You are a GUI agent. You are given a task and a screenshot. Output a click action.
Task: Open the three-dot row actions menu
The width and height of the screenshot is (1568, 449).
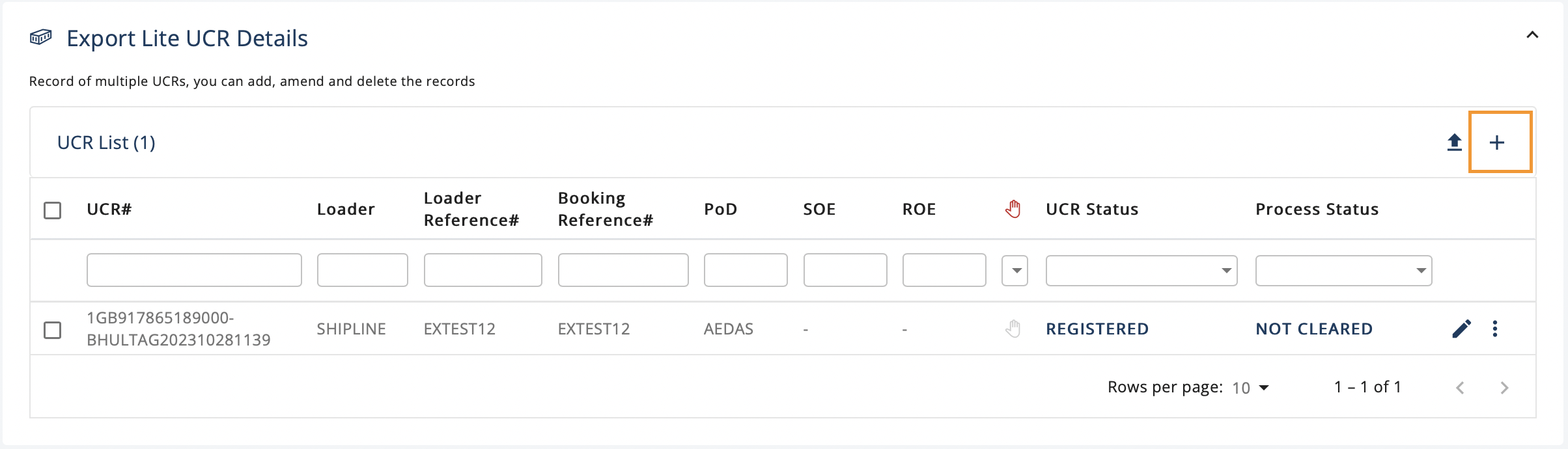click(x=1495, y=329)
